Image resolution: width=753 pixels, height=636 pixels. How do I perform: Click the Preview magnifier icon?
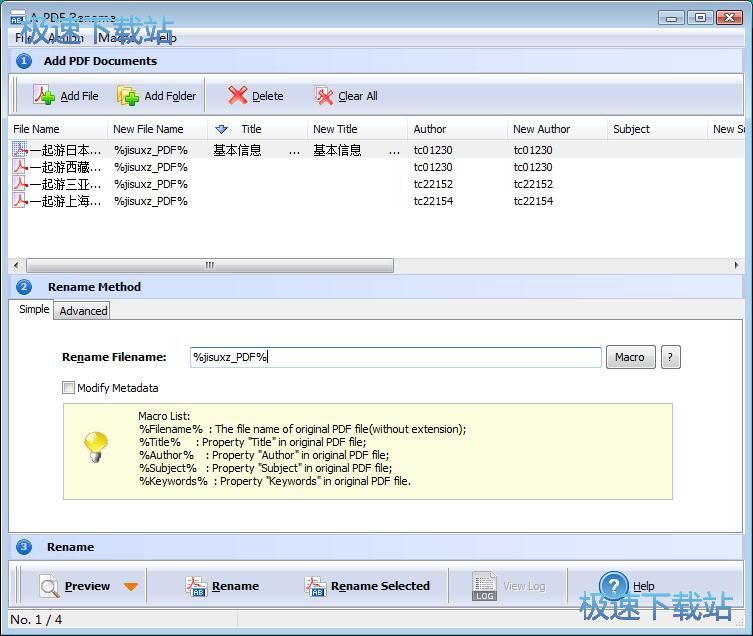(49, 586)
